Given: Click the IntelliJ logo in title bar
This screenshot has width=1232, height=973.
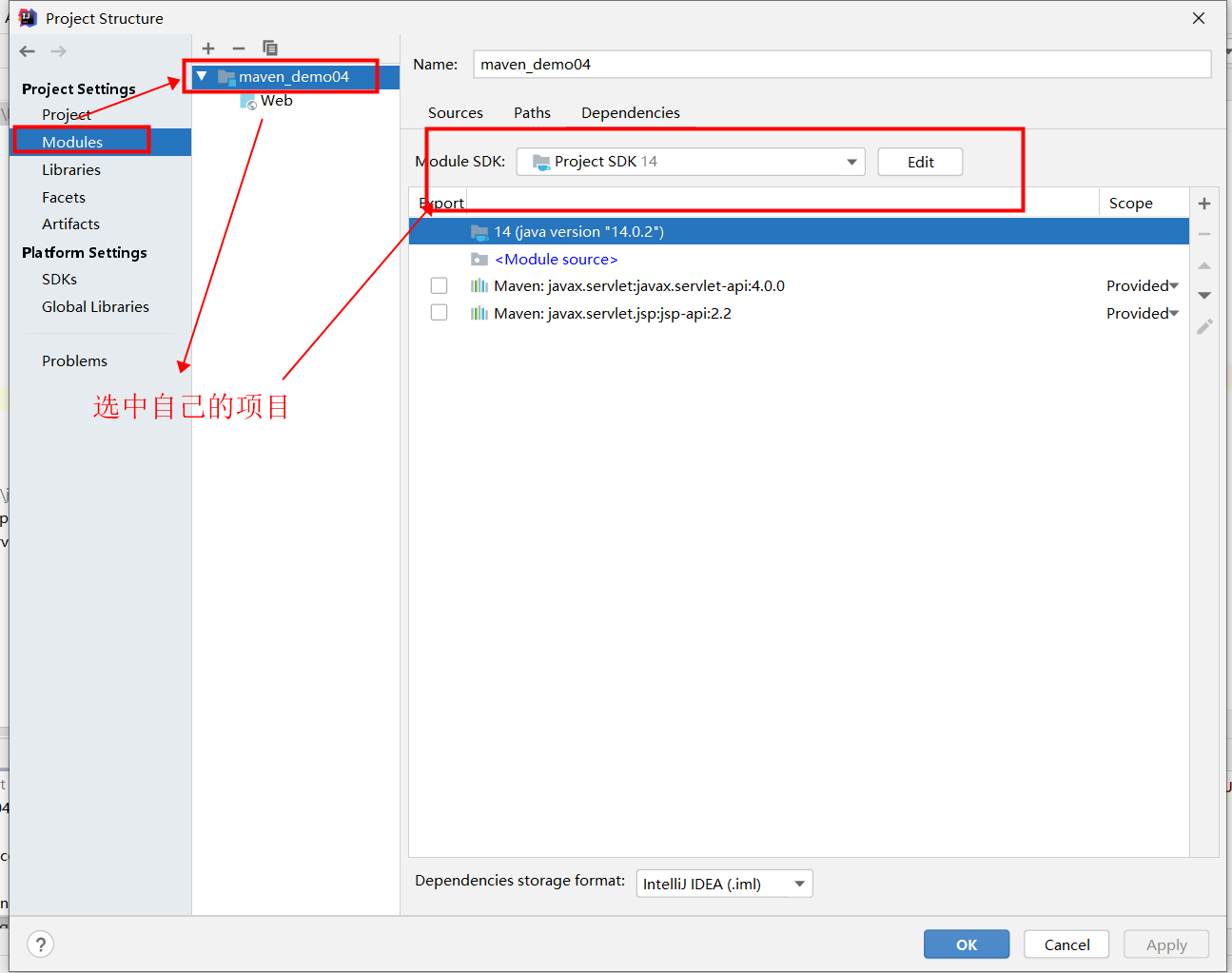Looking at the screenshot, I should (x=28, y=18).
